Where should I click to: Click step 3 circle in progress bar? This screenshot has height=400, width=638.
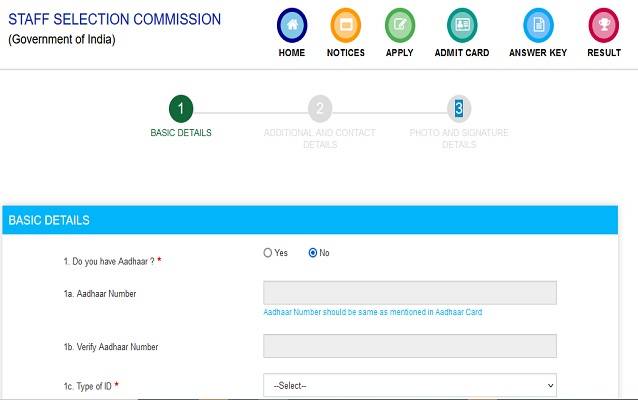pyautogui.click(x=459, y=109)
